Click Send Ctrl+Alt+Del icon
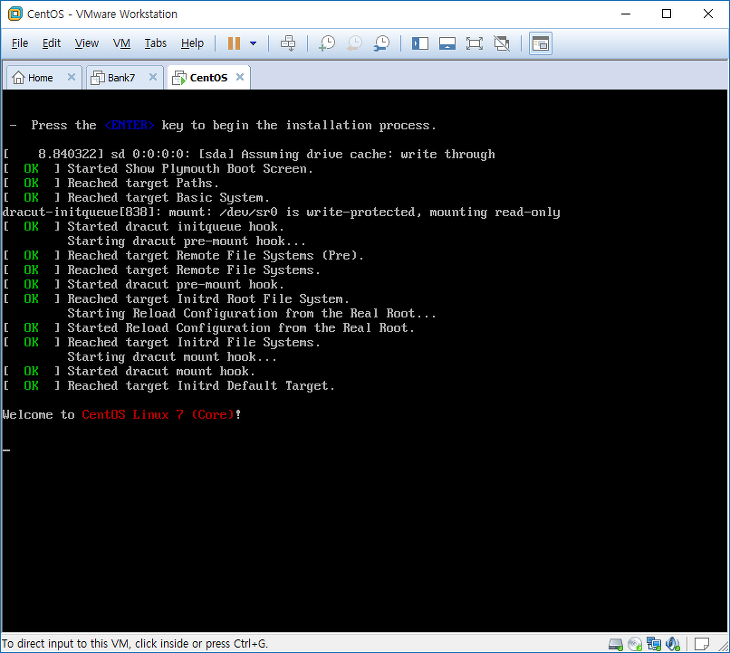 pyautogui.click(x=288, y=43)
